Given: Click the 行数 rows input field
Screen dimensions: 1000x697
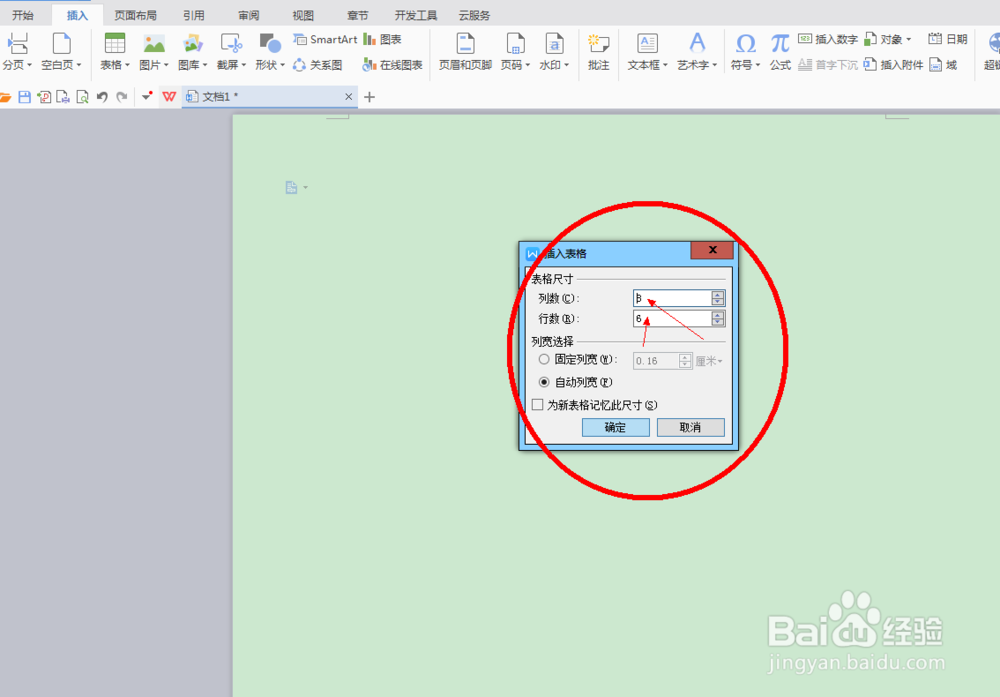Looking at the screenshot, I should coord(672,318).
